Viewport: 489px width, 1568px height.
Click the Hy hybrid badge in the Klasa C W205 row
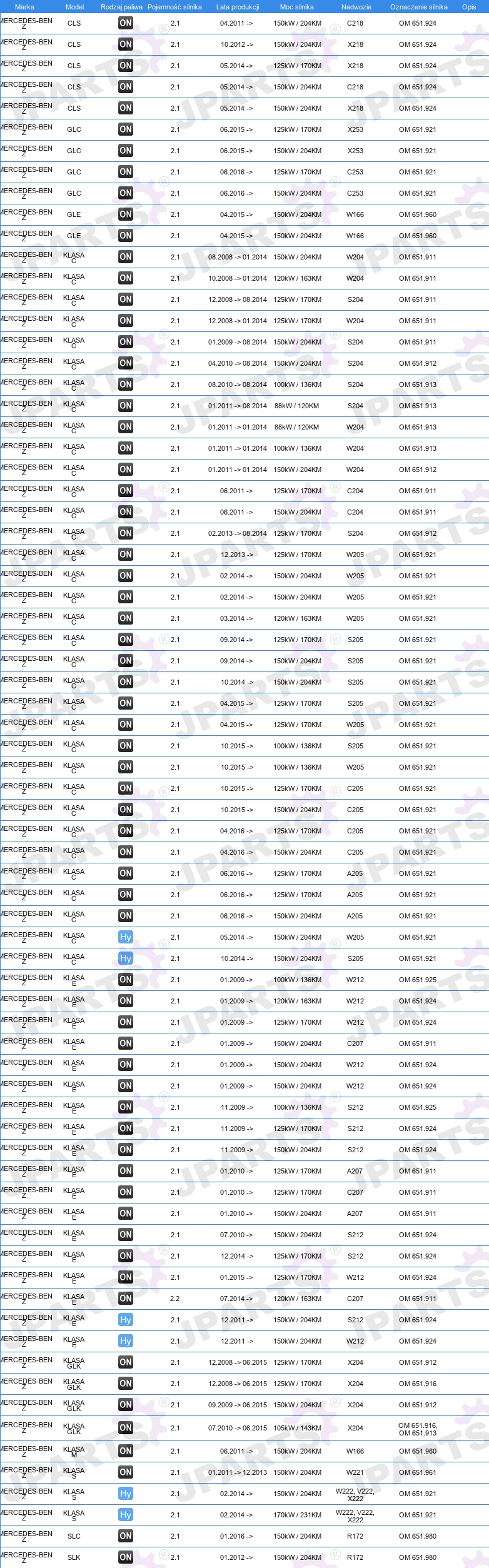[x=126, y=937]
